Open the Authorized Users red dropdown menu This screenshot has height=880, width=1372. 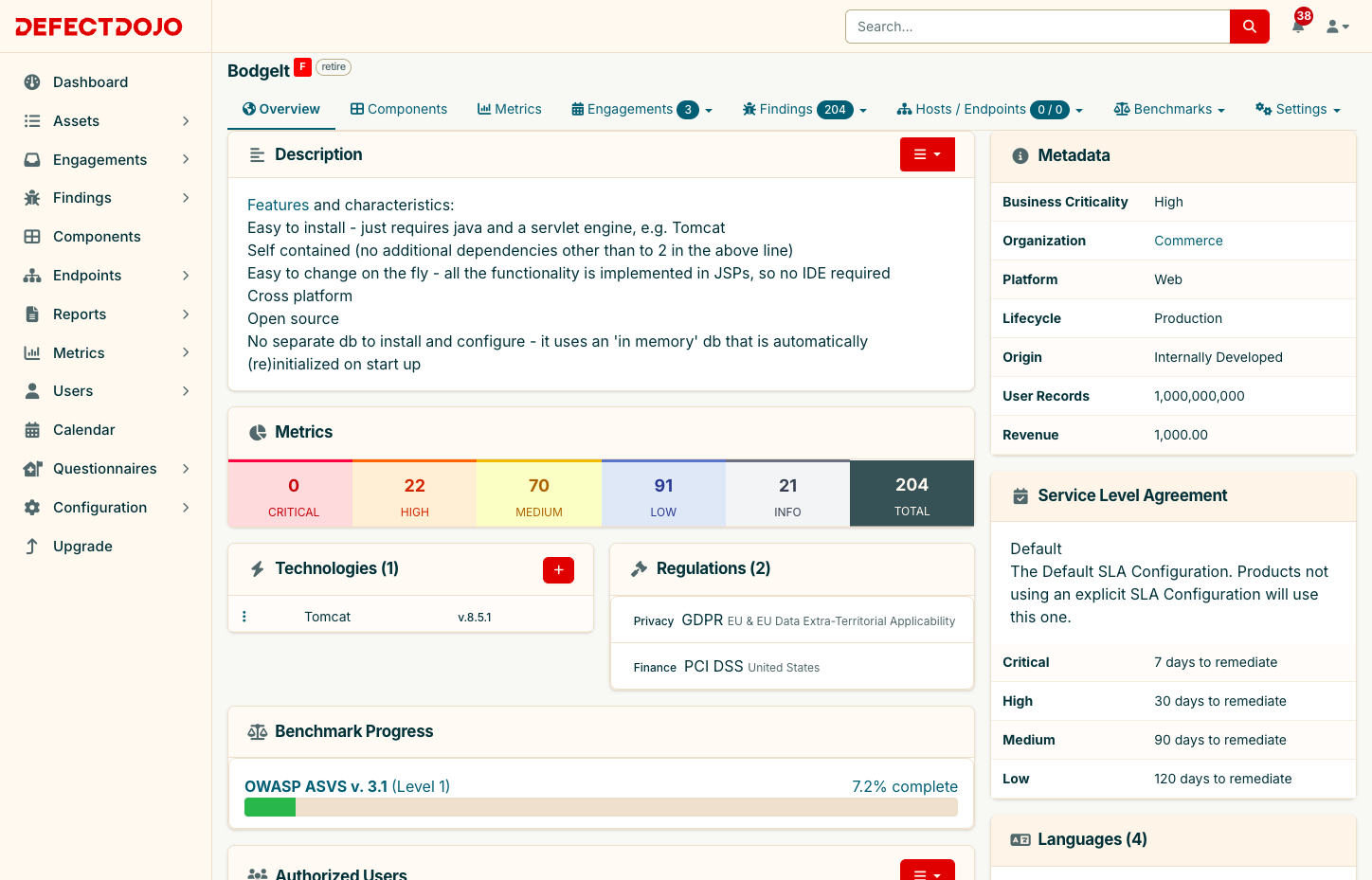(x=928, y=871)
